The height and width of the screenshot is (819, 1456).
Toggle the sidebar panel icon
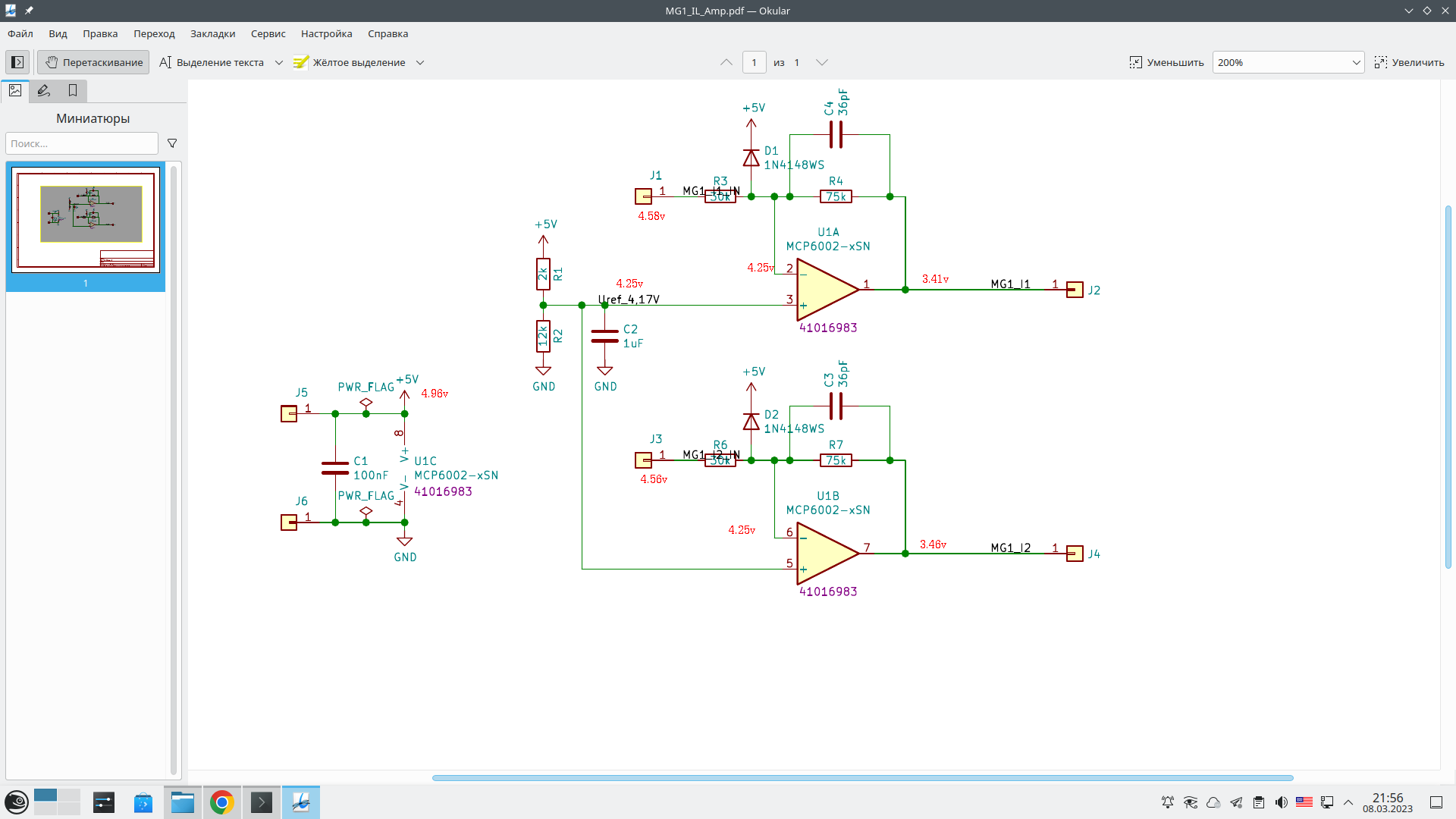click(x=17, y=62)
